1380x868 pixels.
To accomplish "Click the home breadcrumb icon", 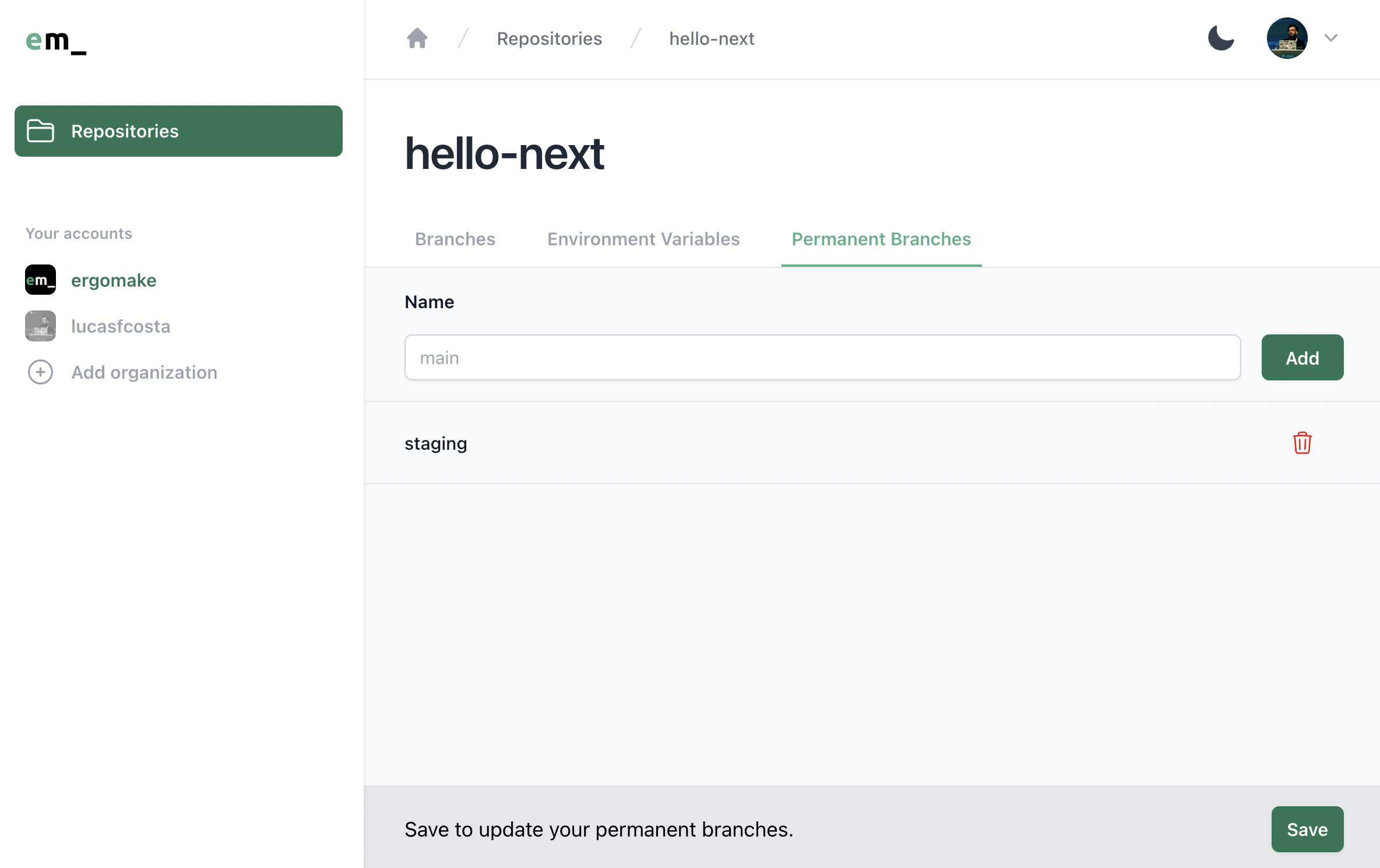I will [x=417, y=38].
